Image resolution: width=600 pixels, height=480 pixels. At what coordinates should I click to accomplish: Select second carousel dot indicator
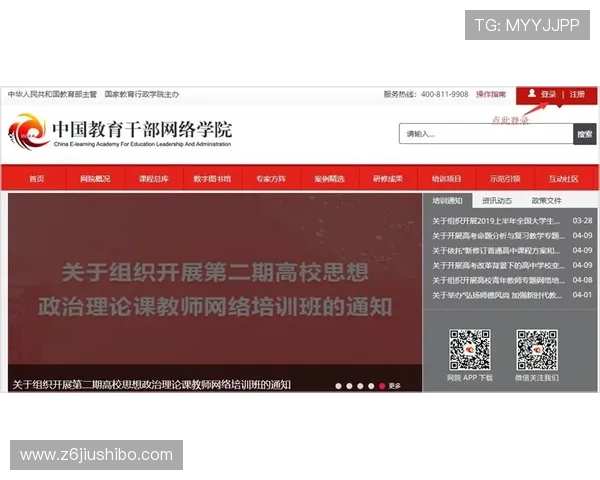(349, 386)
